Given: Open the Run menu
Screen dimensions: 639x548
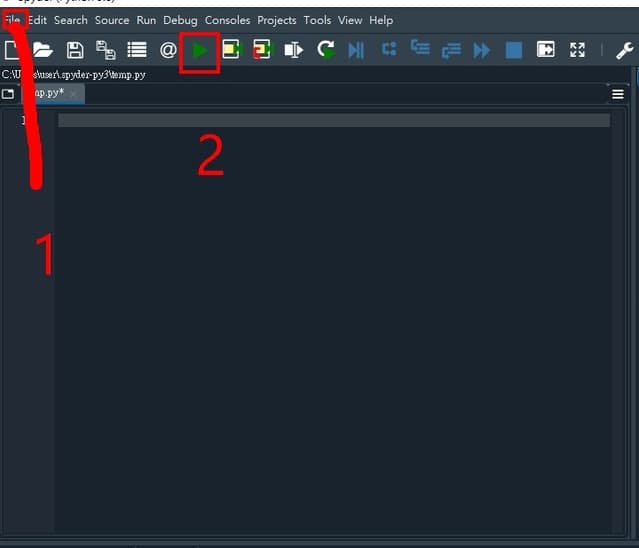Looking at the screenshot, I should pos(146,20).
